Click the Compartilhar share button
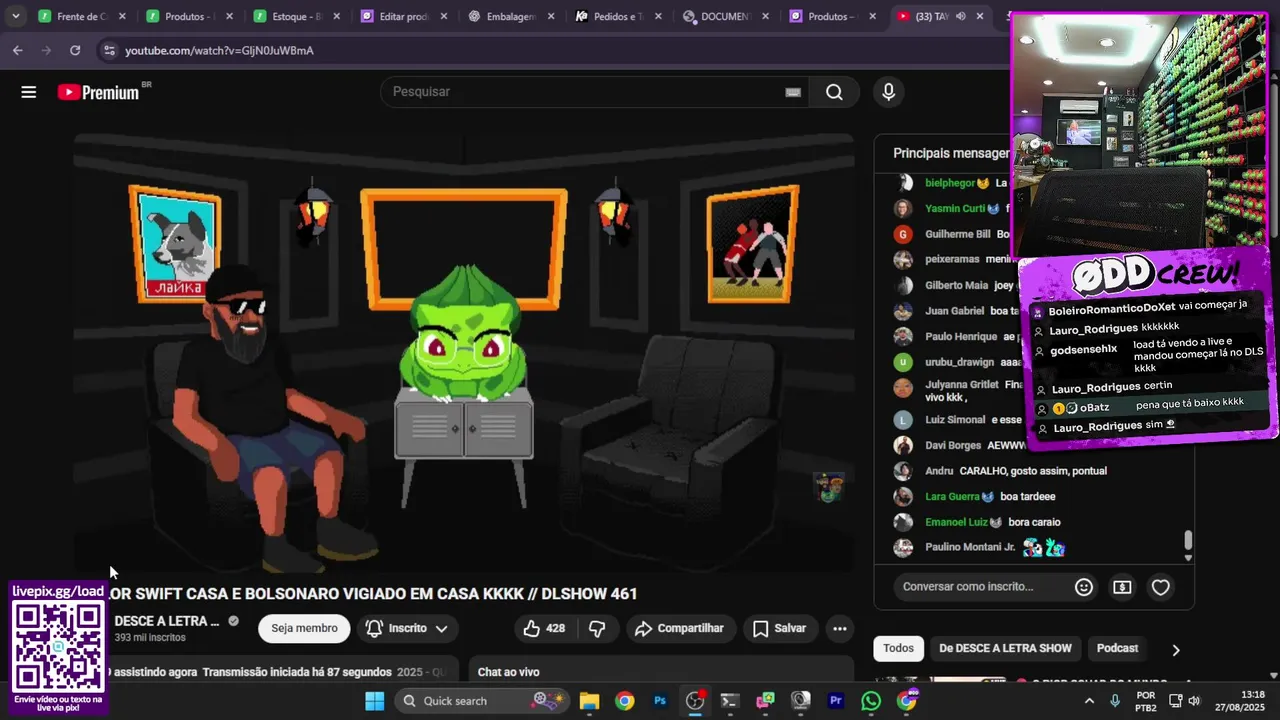 (679, 628)
